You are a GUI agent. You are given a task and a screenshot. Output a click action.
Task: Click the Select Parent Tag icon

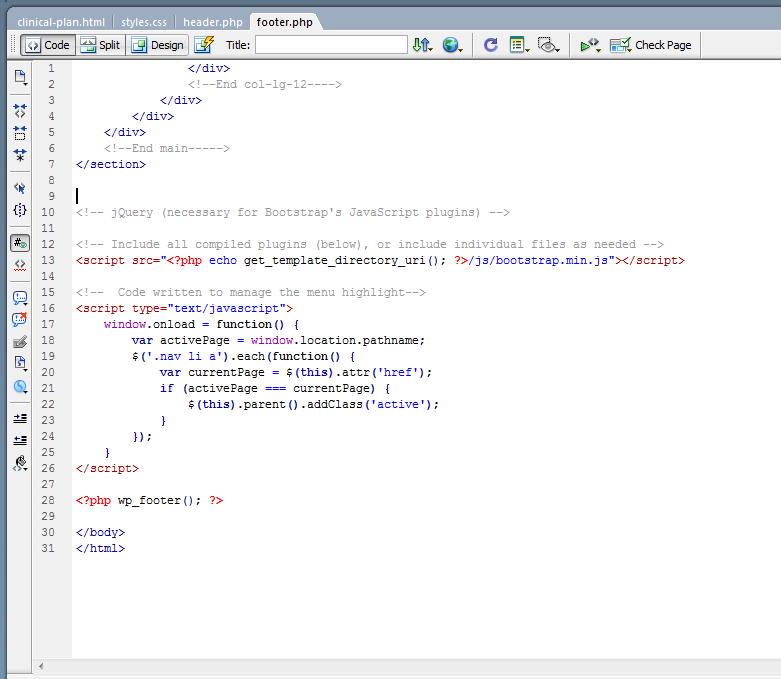pos(20,188)
